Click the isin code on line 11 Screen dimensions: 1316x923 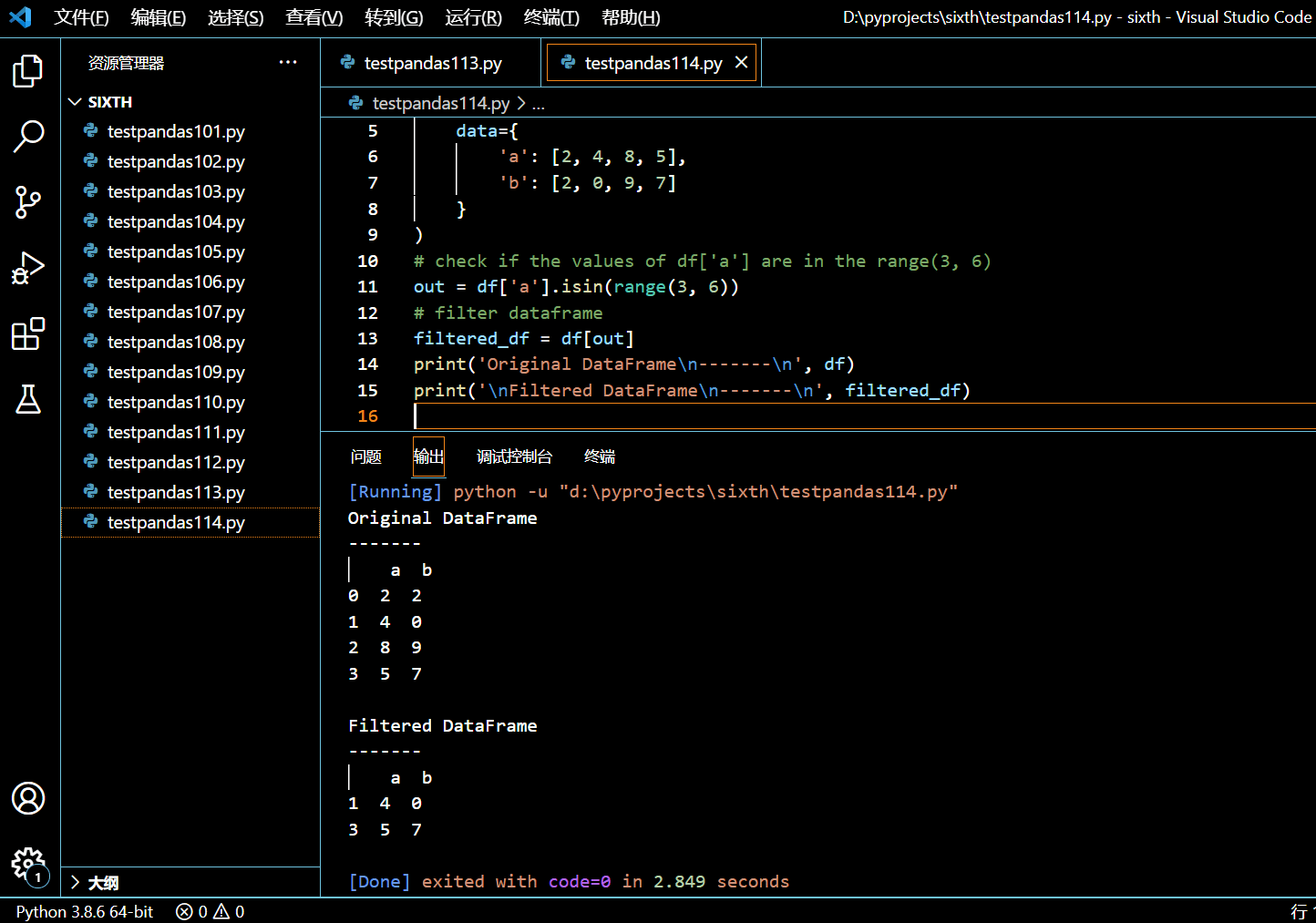point(581,287)
